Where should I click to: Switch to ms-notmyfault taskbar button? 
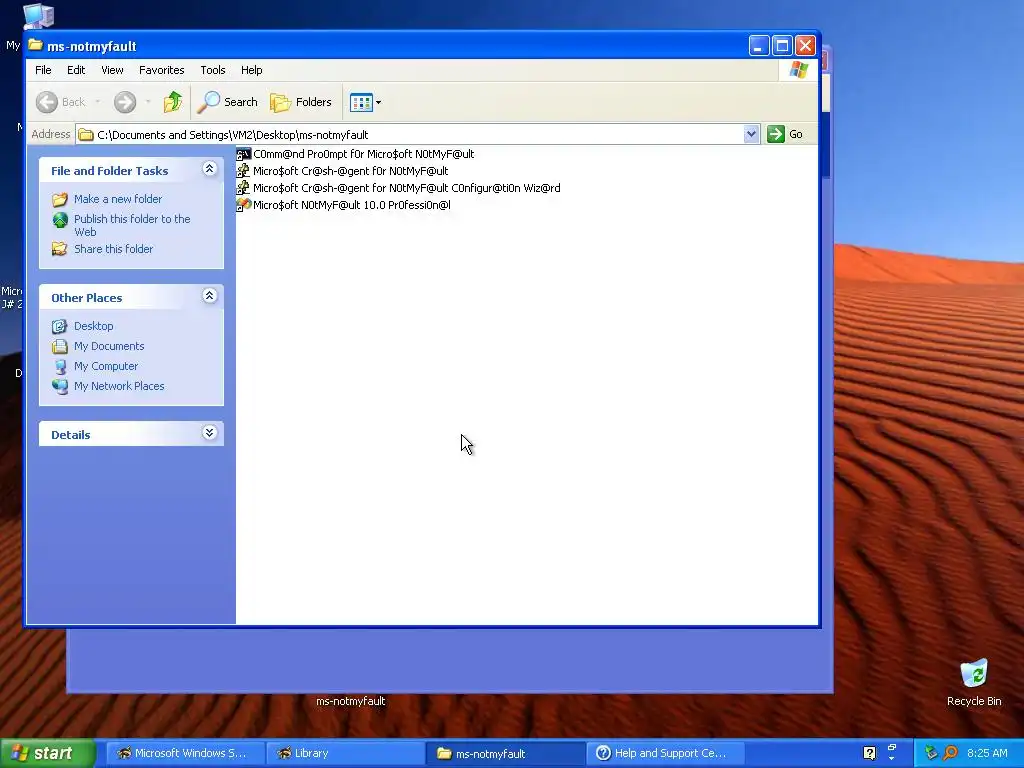click(505, 753)
